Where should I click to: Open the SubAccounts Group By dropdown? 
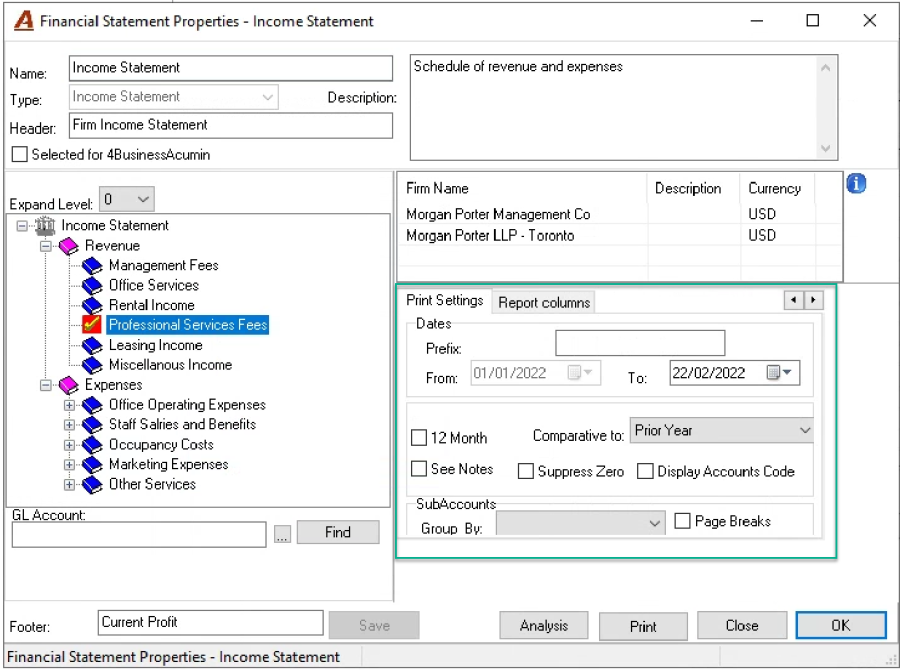pos(580,523)
